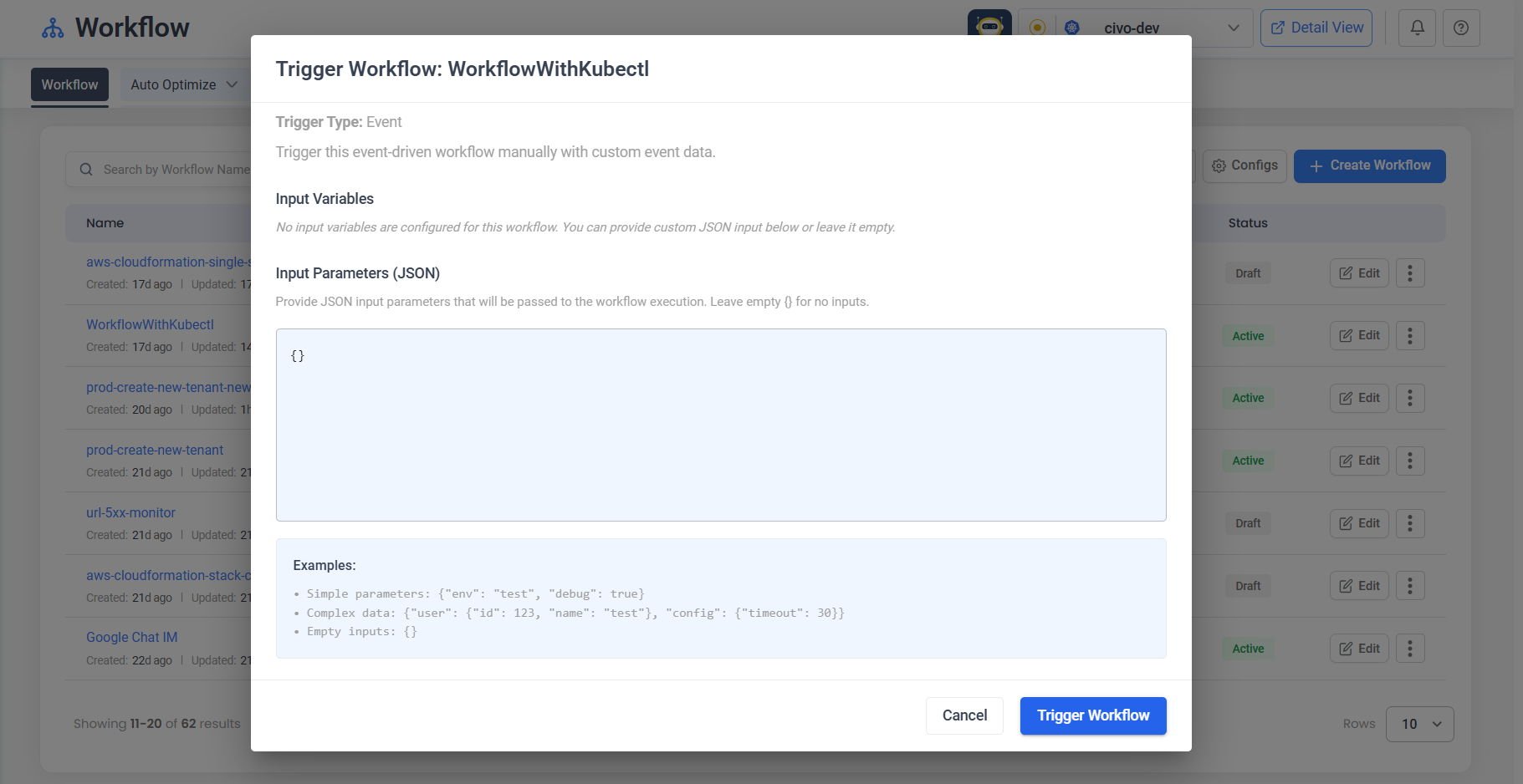Click the Kubernetes cluster icon beside civo-dev
Image resolution: width=1523 pixels, height=784 pixels.
[1072, 27]
